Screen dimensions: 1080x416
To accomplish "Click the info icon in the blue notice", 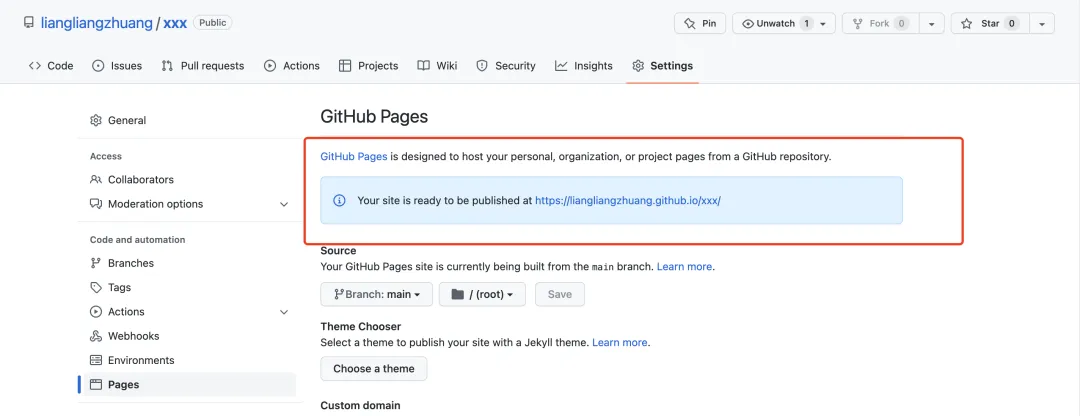I will tap(339, 200).
